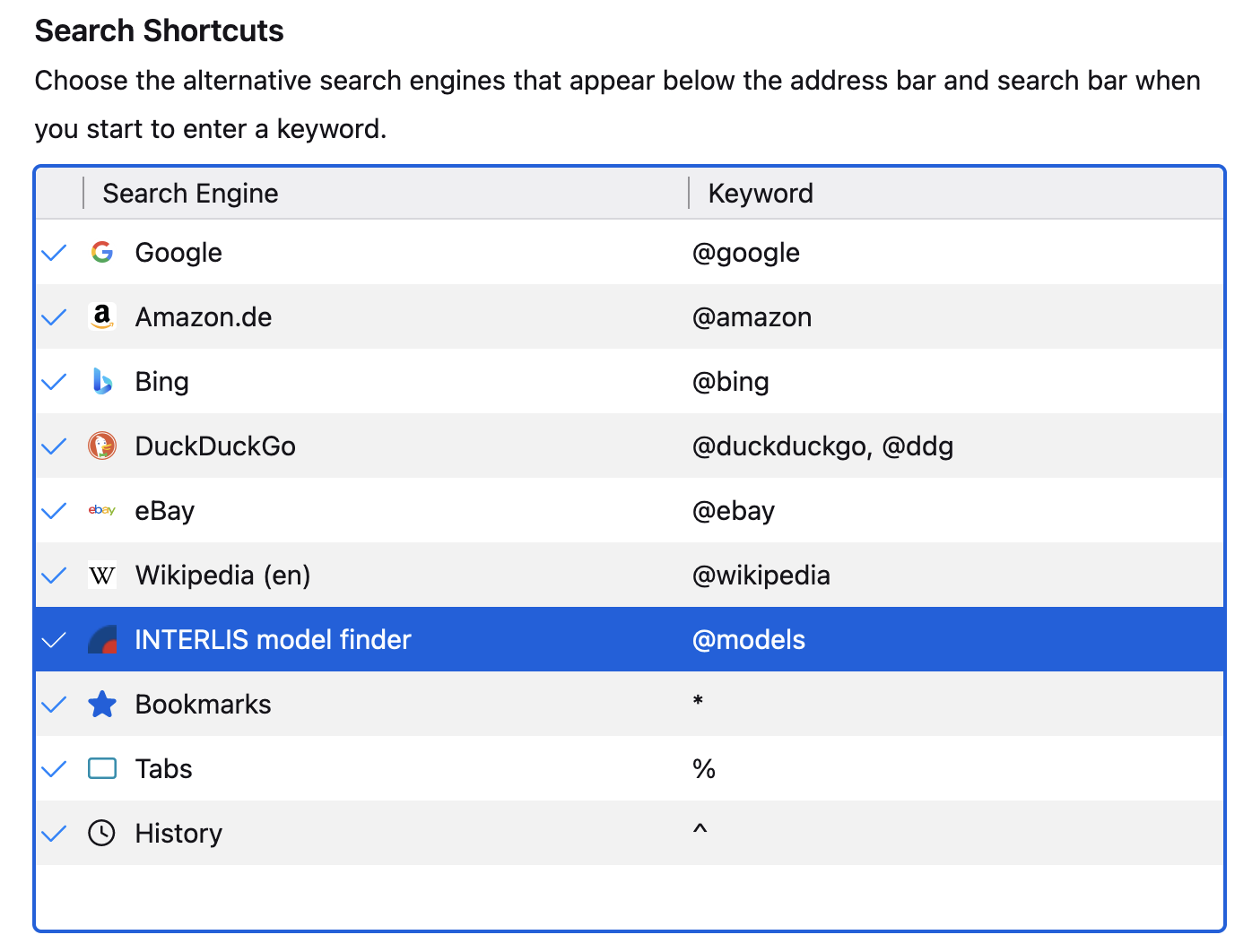Image resolution: width=1252 pixels, height=952 pixels.
Task: Uncheck the Bookmarks shortcut
Action: 55,705
